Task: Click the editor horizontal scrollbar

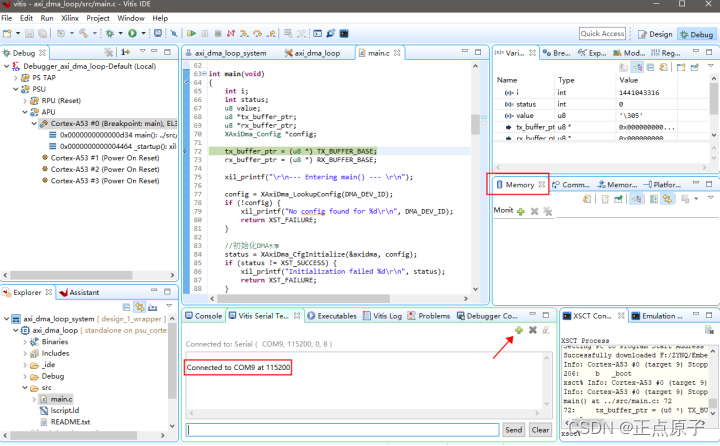Action: 303,299
